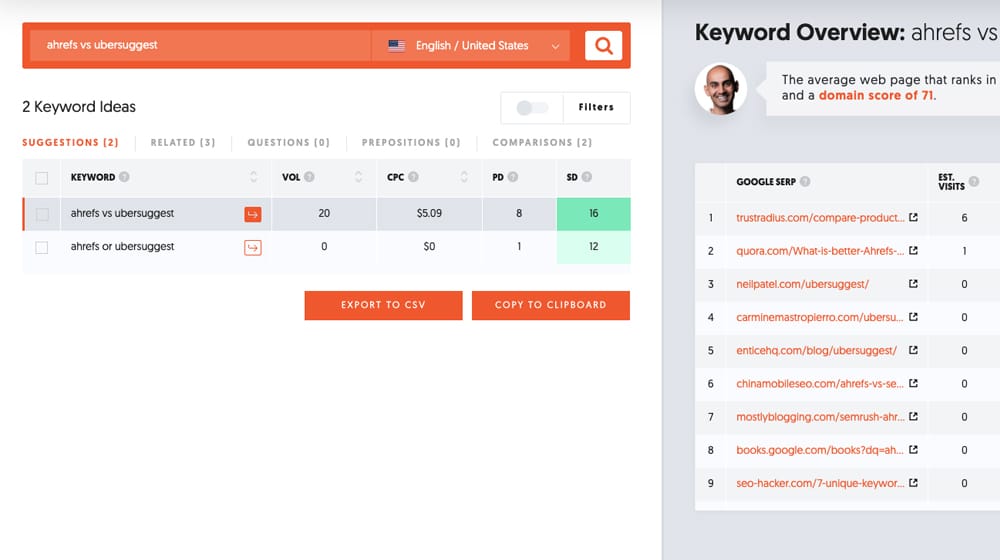This screenshot has width=1000, height=560.
Task: Click EXPORT TO CSV button
Action: [383, 305]
